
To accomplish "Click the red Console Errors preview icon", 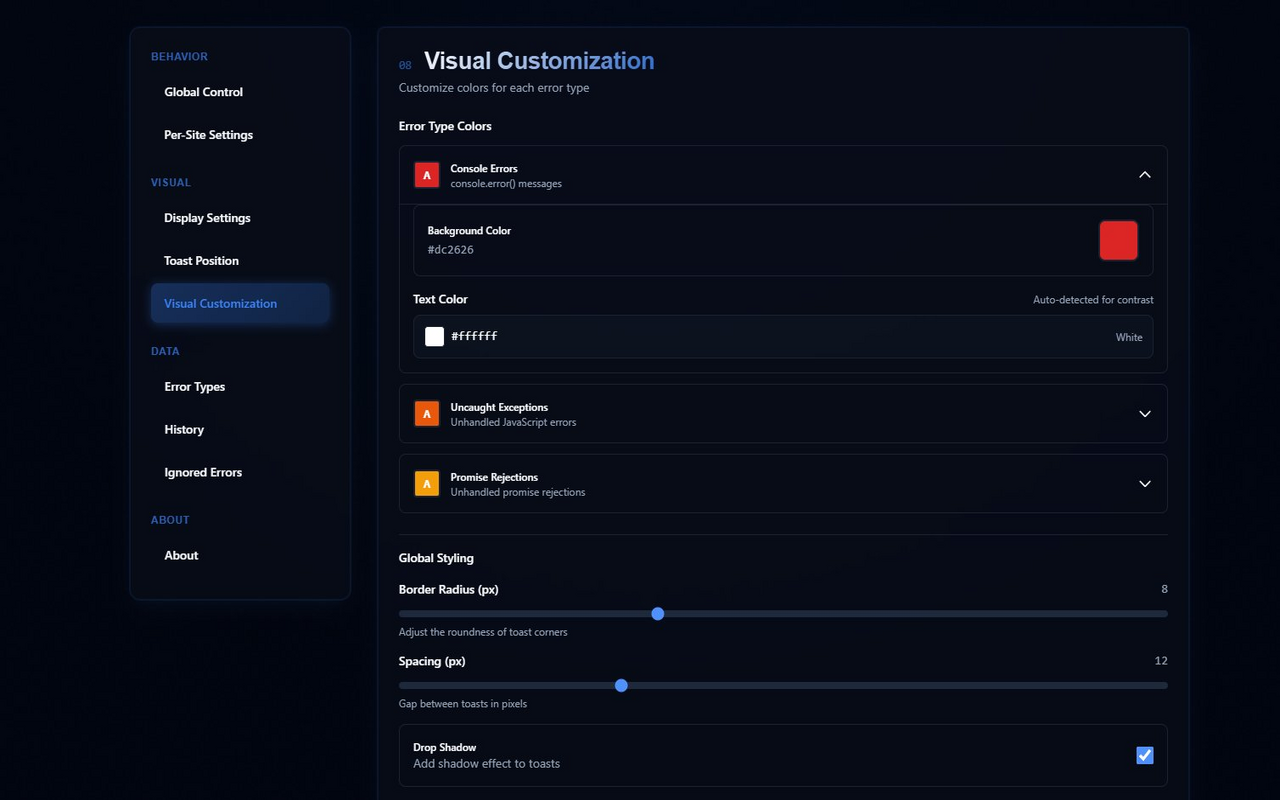I will point(427,175).
